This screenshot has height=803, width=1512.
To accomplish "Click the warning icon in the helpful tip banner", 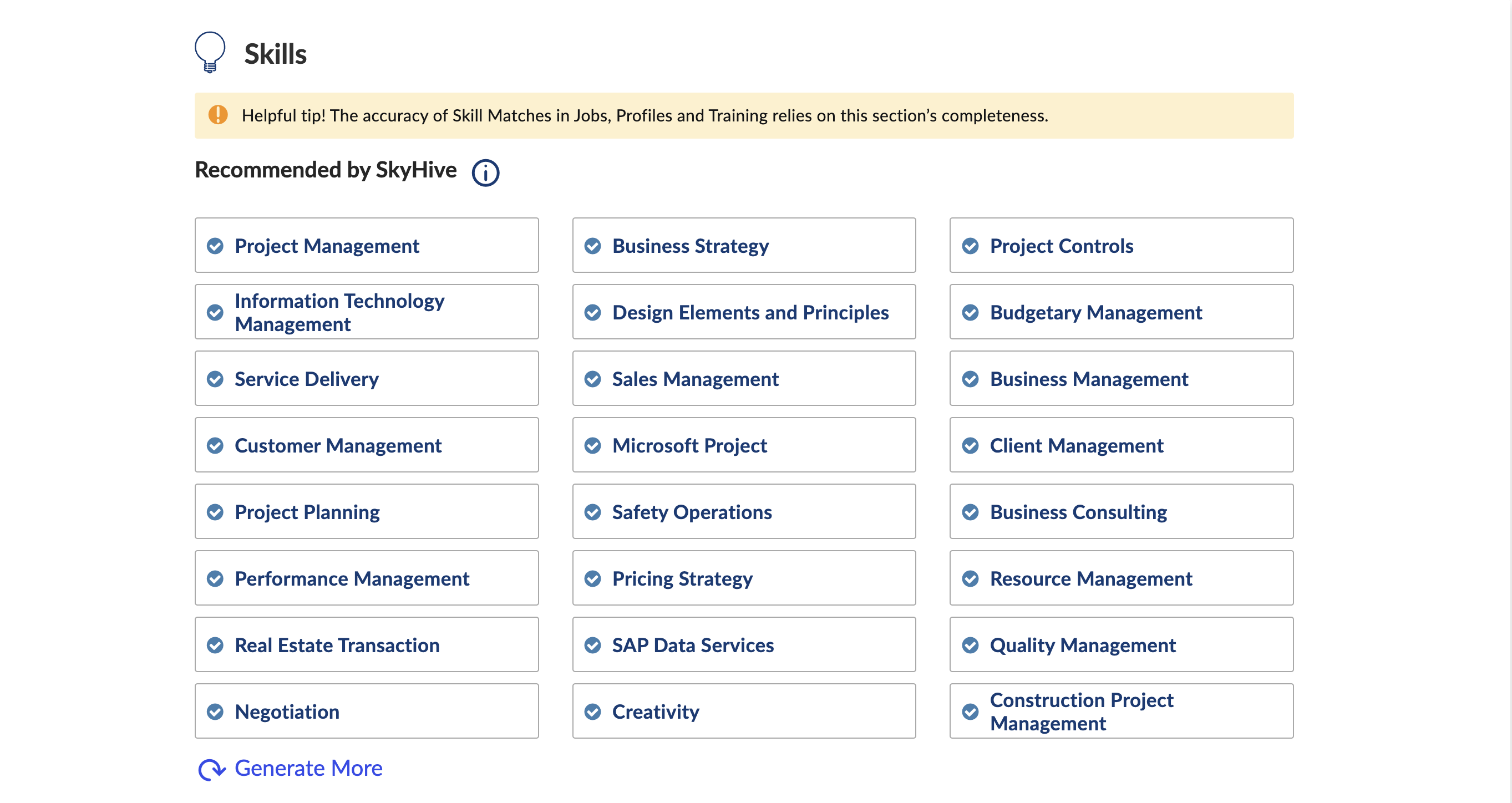I will [x=219, y=115].
